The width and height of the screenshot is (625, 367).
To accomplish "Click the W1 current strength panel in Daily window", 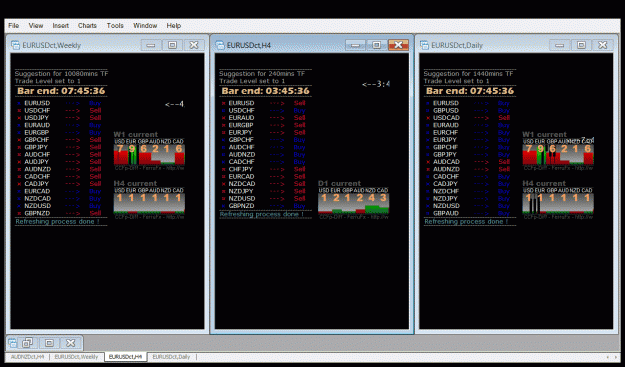I will click(x=558, y=151).
